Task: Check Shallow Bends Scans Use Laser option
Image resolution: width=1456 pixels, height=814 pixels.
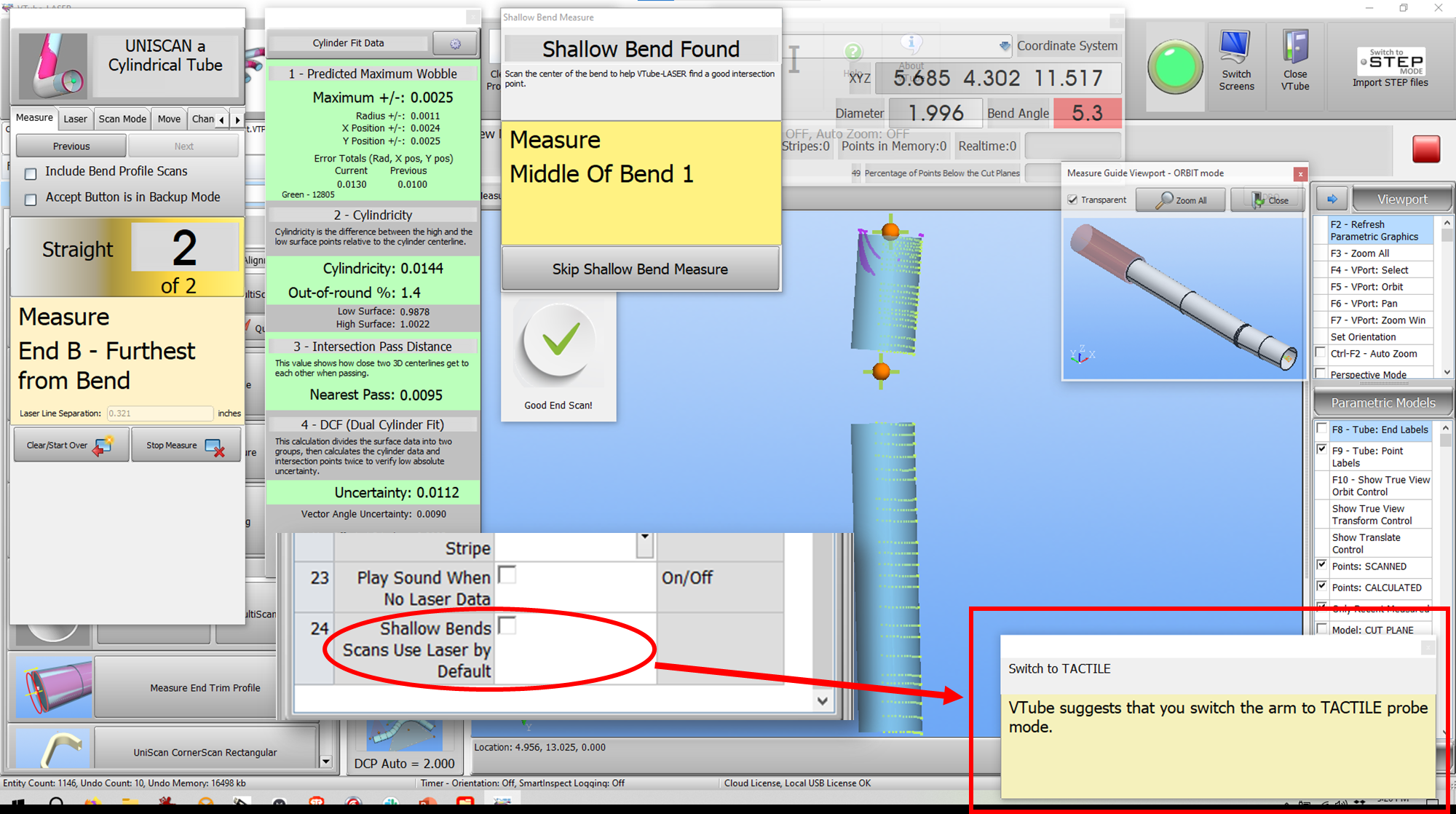Action: 507,625
